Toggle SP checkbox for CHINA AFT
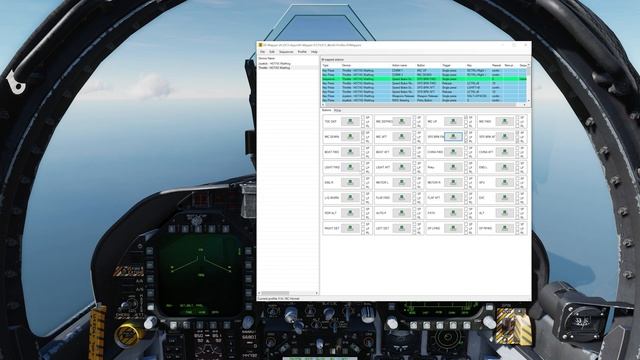640x360 pixels. coord(517,148)
